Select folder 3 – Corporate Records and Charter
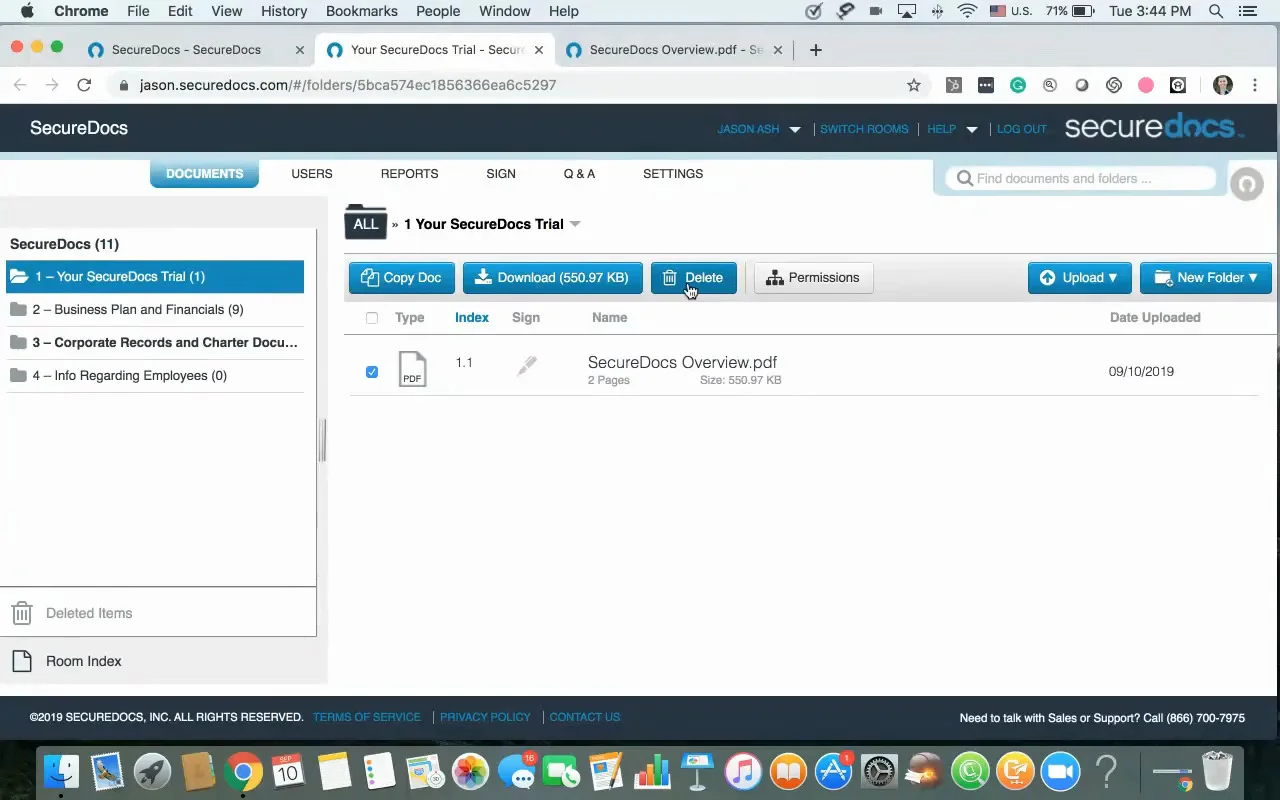The width and height of the screenshot is (1280, 800). pyautogui.click(x=155, y=343)
